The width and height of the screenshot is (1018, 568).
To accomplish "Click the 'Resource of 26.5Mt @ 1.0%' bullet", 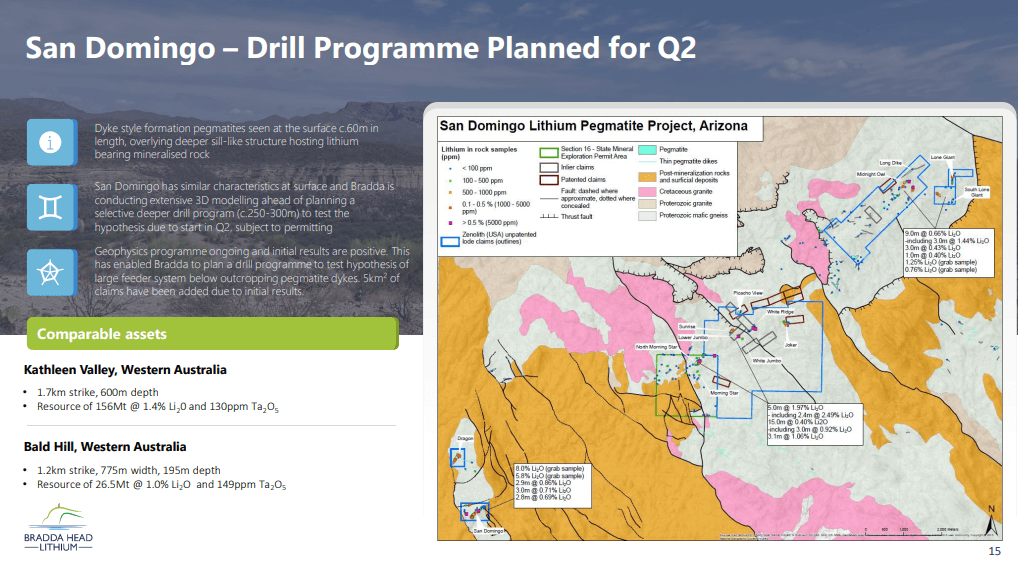I will 161,485.
